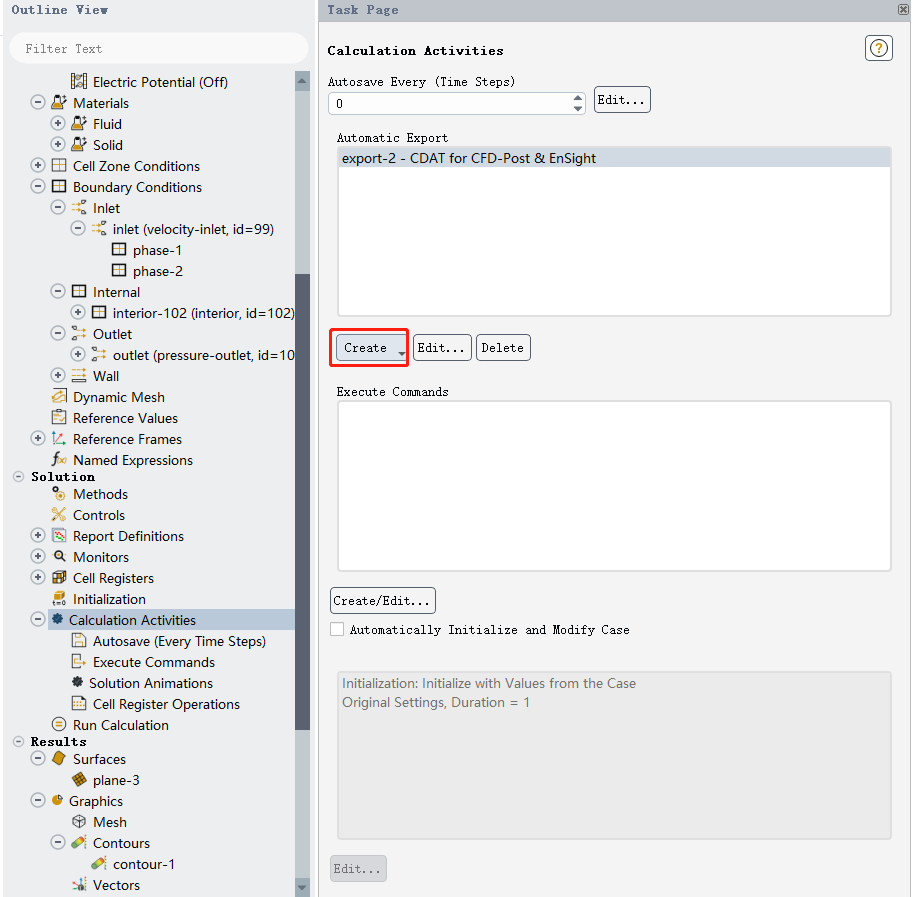Click the Monitors magnifier icon
Viewport: 913px width, 897px height.
click(x=59, y=556)
